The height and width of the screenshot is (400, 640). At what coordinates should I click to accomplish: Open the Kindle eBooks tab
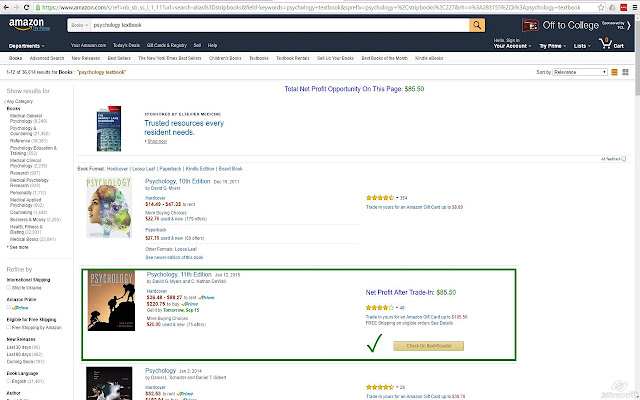pyautogui.click(x=429, y=58)
